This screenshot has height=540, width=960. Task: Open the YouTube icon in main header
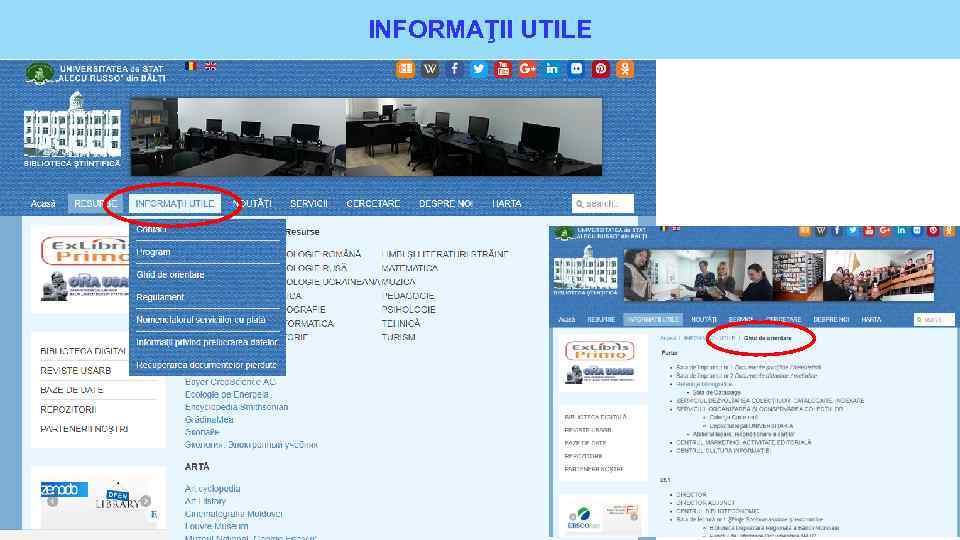click(x=503, y=69)
